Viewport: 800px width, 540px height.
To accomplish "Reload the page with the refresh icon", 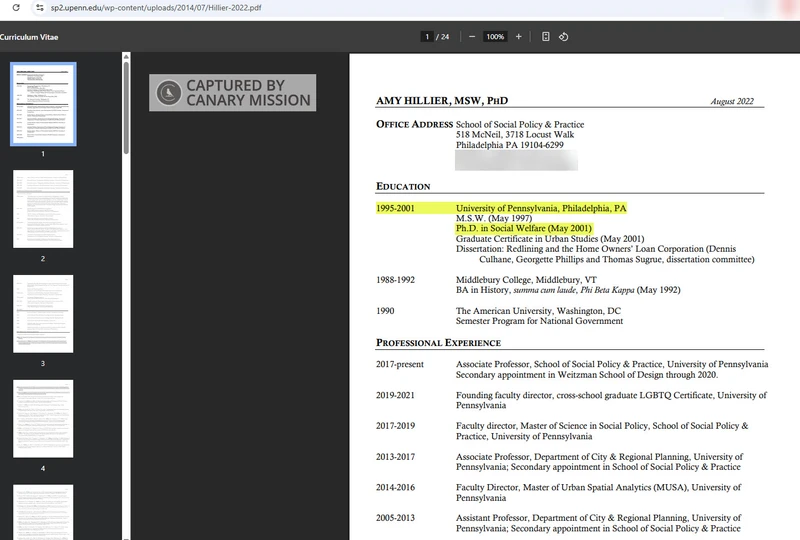I will point(16,8).
